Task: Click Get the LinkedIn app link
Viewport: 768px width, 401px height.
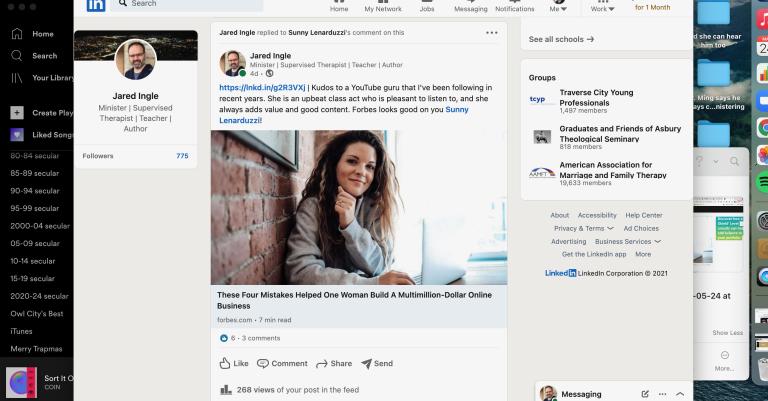Action: tap(594, 255)
